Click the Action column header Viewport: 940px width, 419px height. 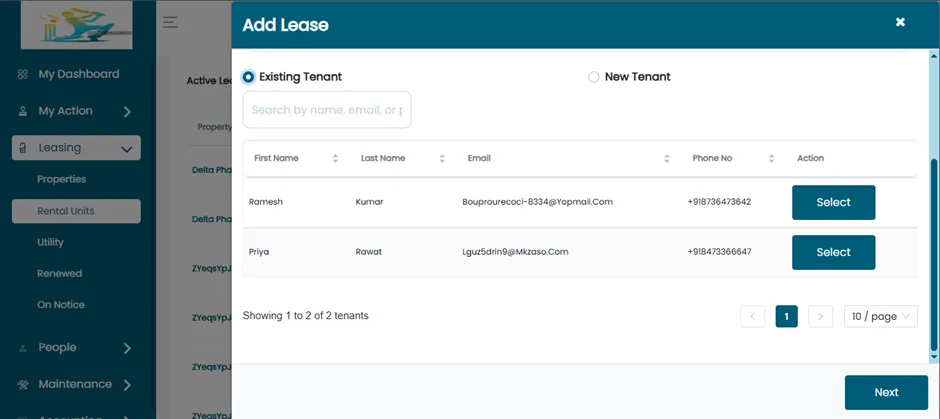[x=811, y=158]
